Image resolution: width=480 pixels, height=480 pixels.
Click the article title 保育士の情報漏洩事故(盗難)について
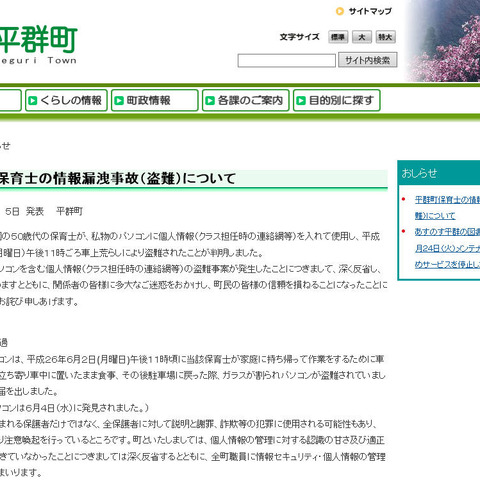click(117, 179)
